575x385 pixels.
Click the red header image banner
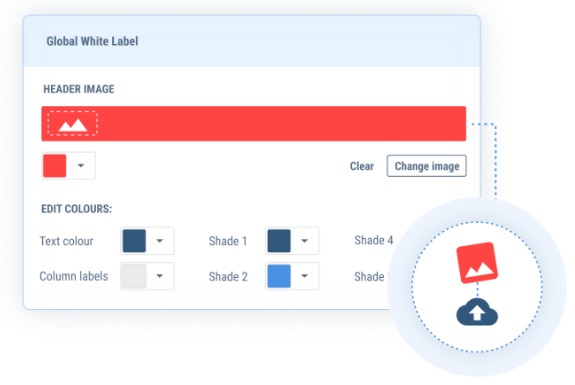[254, 124]
